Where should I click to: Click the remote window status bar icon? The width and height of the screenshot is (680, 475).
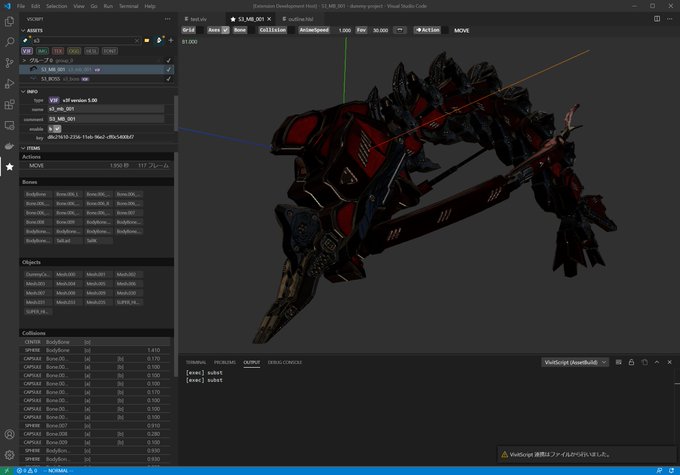point(7,471)
